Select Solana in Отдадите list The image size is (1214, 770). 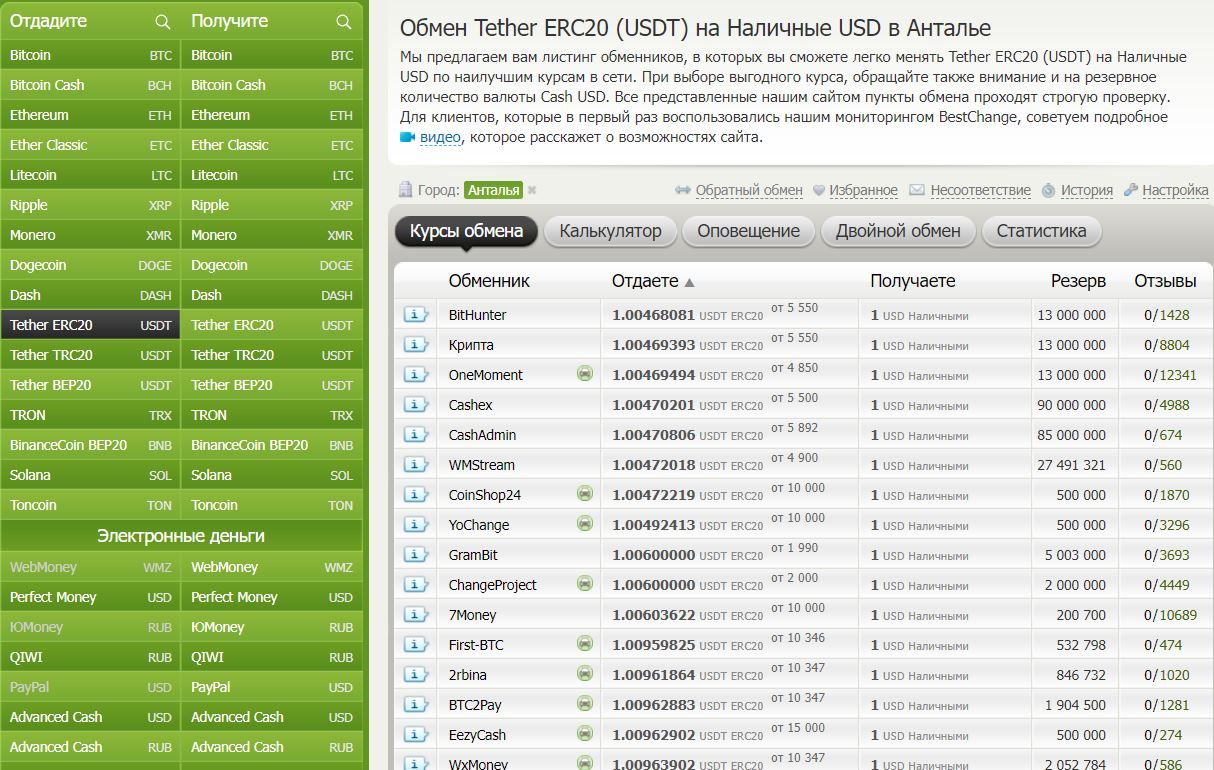pyautogui.click(x=90, y=475)
